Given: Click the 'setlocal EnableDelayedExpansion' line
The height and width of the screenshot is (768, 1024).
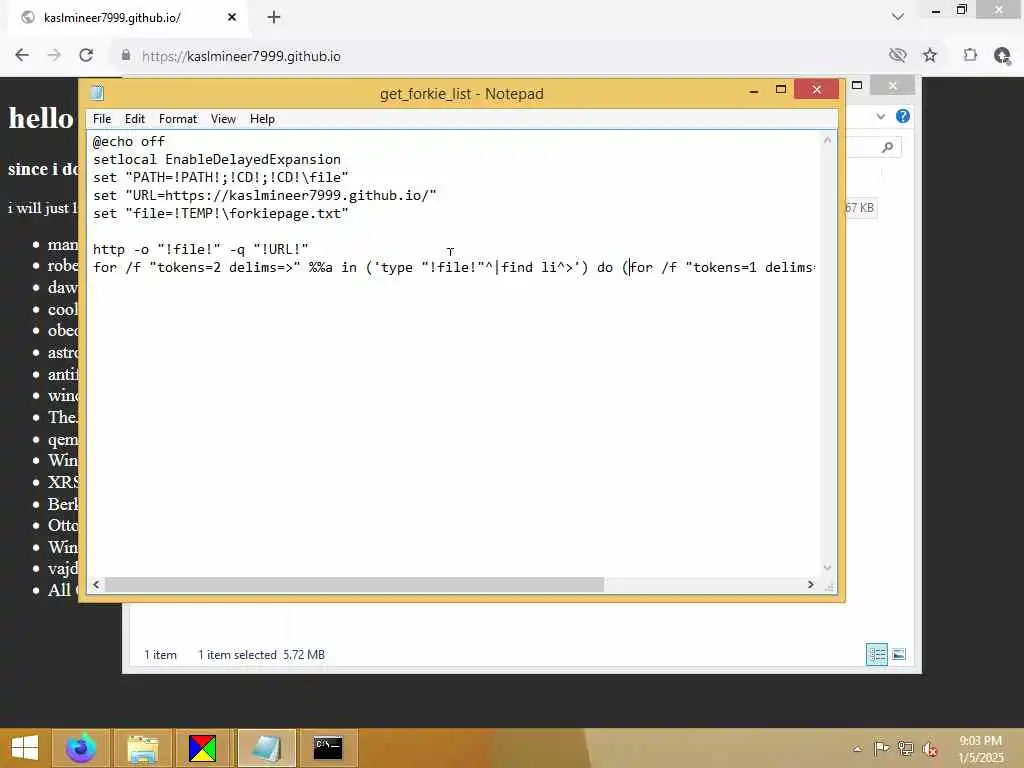Looking at the screenshot, I should click(217, 159).
